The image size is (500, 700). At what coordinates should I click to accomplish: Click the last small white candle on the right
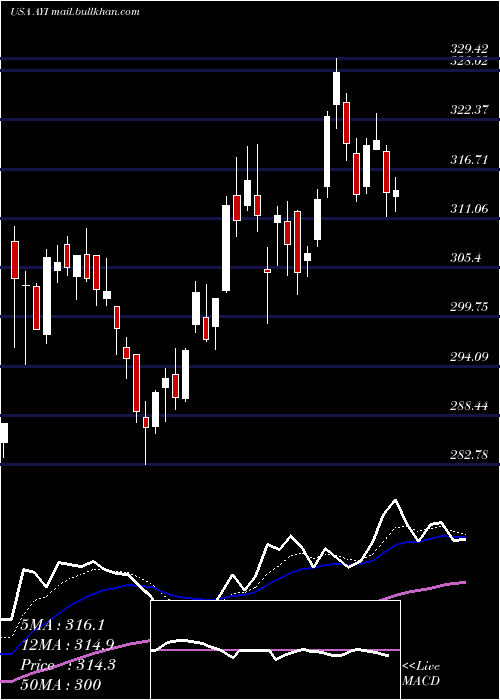(x=396, y=193)
